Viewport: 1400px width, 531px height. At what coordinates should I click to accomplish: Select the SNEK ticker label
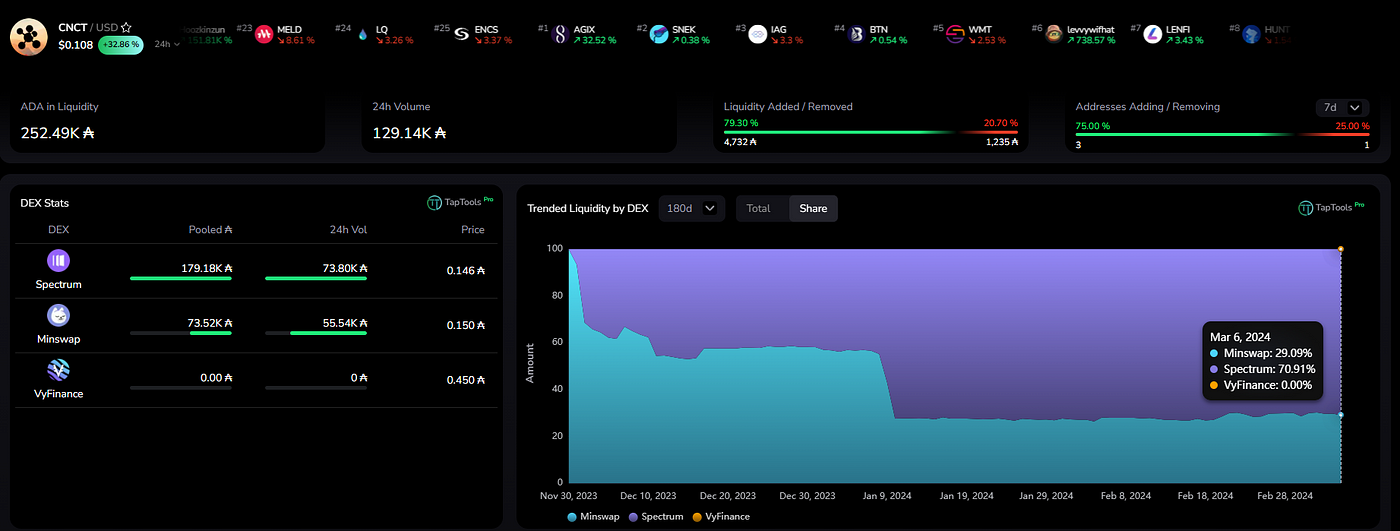686,29
